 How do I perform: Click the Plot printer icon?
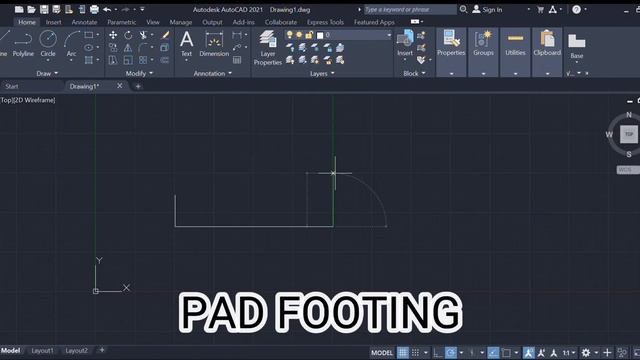coord(94,9)
